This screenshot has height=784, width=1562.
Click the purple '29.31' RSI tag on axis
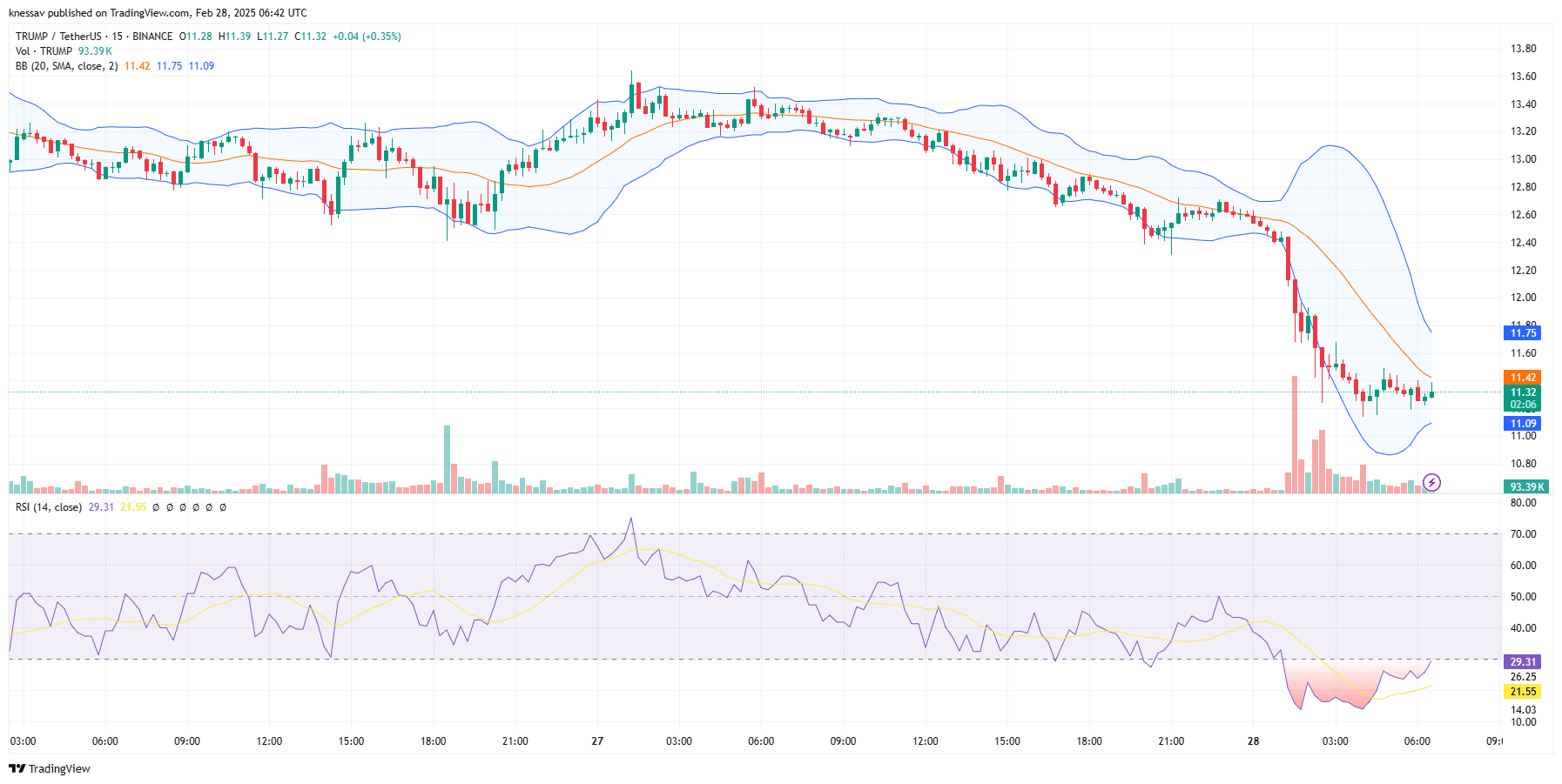(1523, 662)
